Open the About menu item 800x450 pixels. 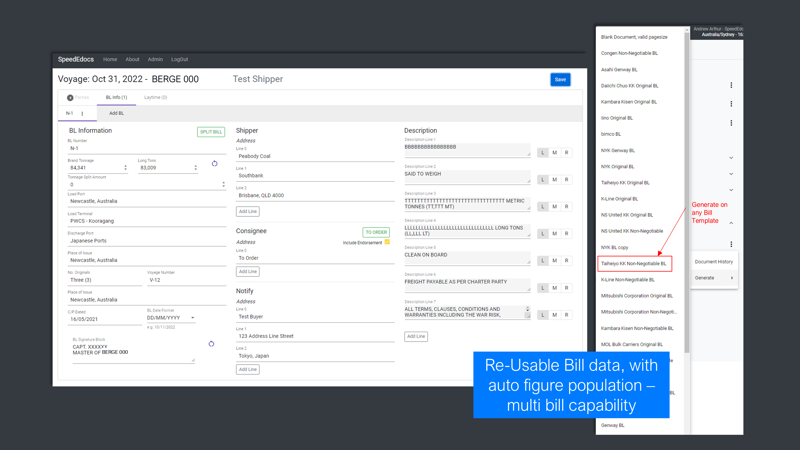[132, 59]
